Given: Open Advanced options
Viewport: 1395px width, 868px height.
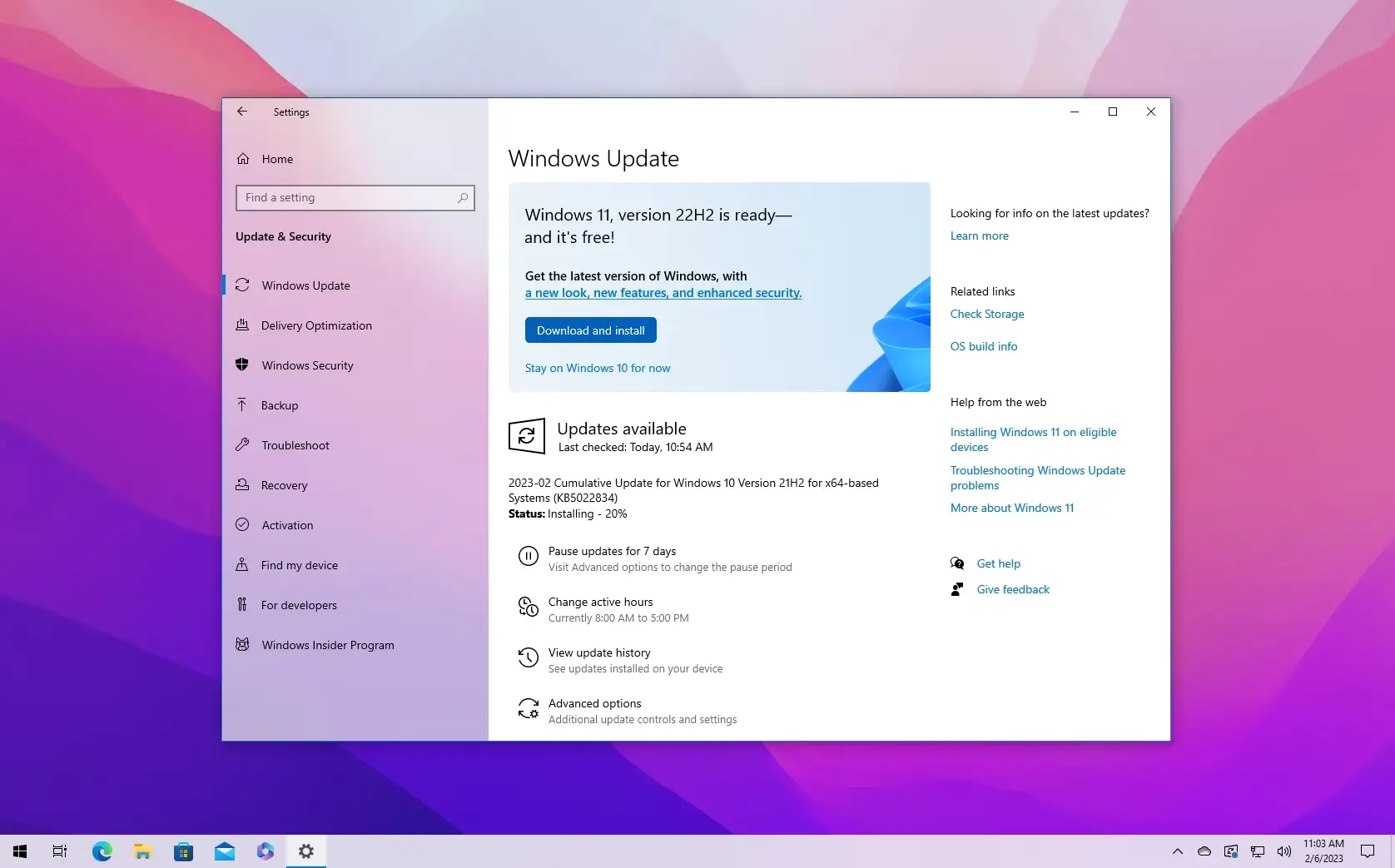Looking at the screenshot, I should click(628, 711).
